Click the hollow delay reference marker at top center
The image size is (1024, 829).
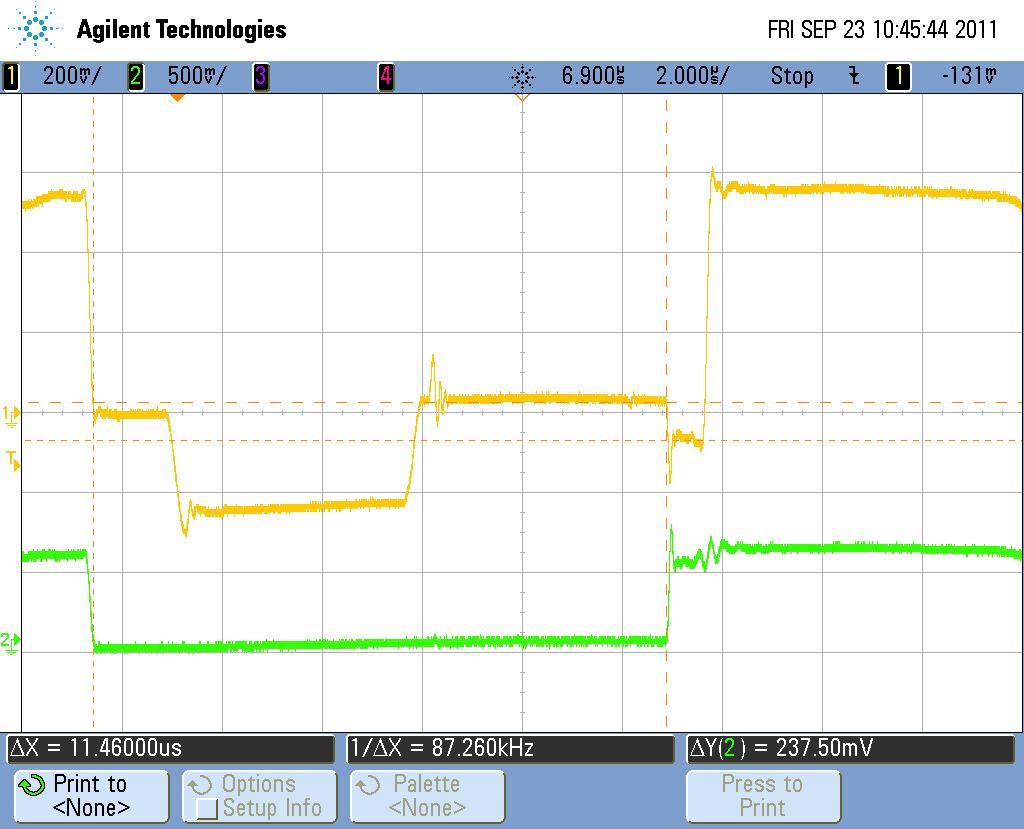(522, 97)
